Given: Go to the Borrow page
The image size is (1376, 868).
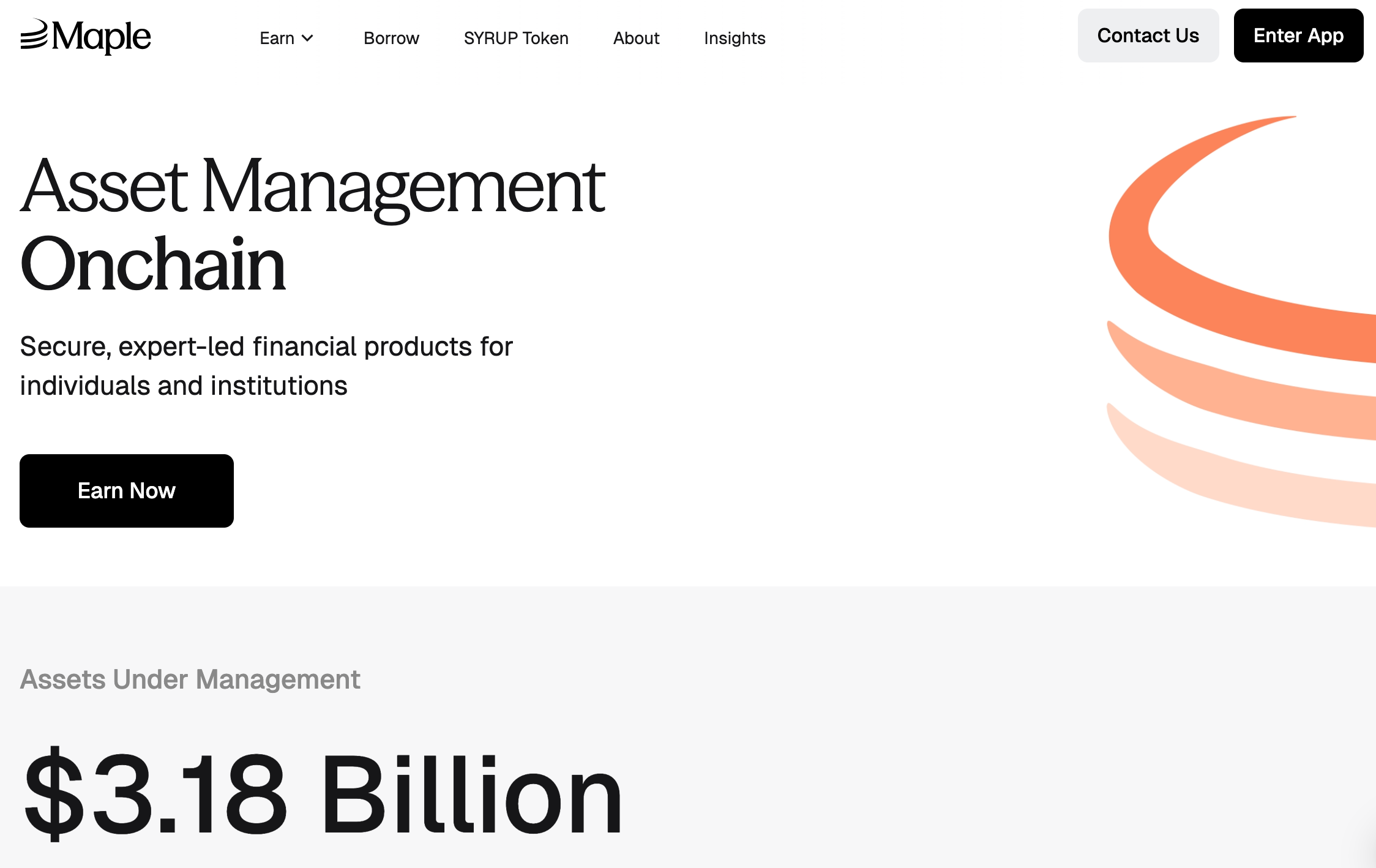Looking at the screenshot, I should 391,38.
